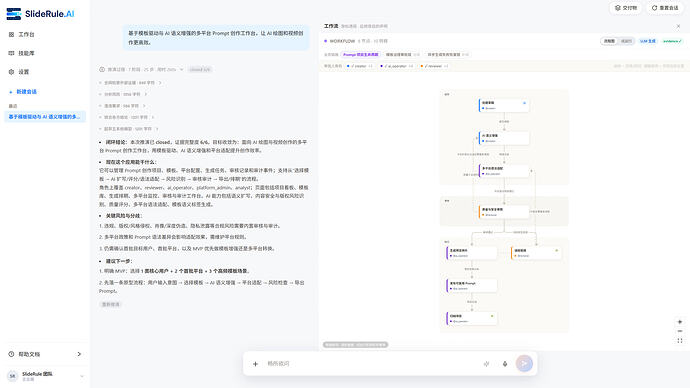
Task: Click the closed 6/6 status badge
Action: 200,70
